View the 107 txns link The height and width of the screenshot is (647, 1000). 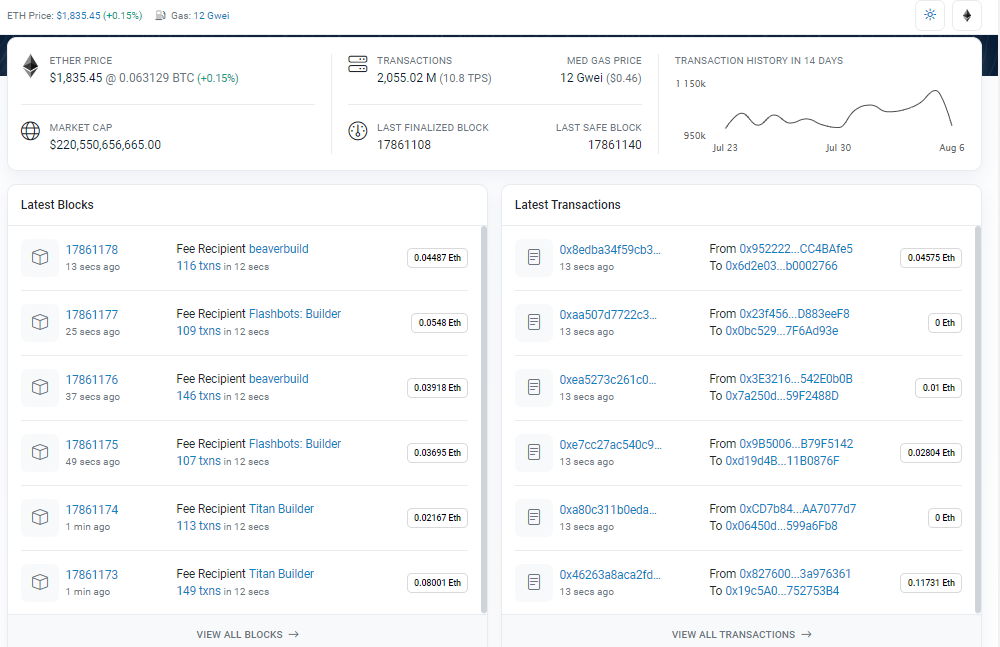pos(198,461)
